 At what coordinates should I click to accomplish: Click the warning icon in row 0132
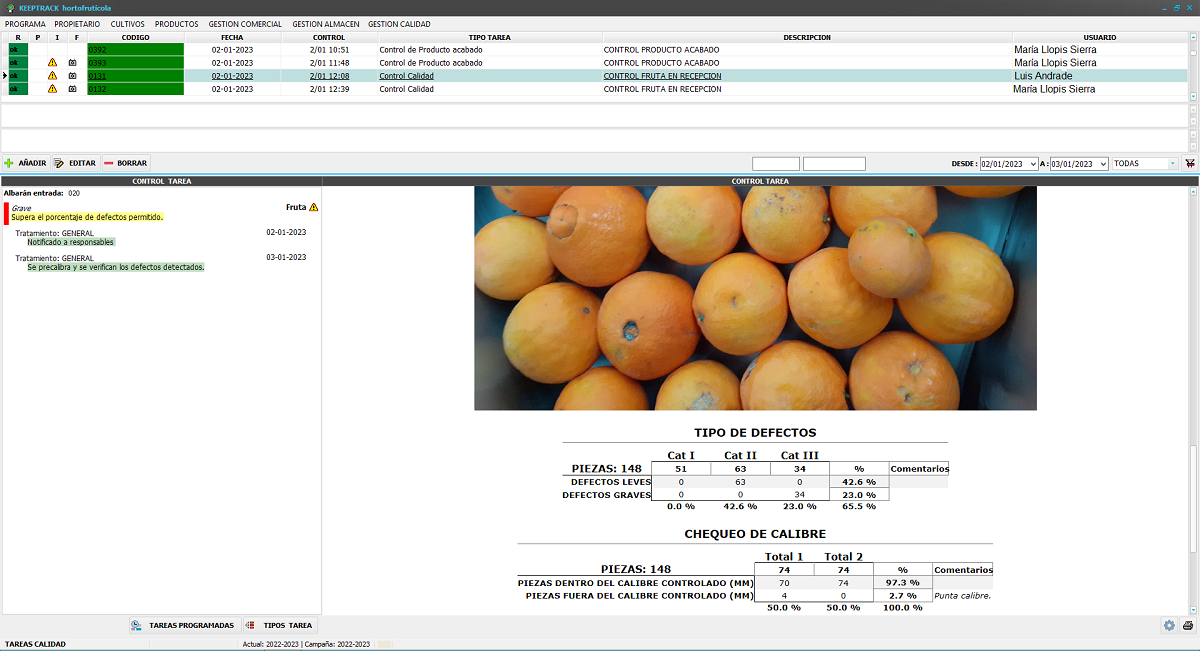tap(52, 88)
